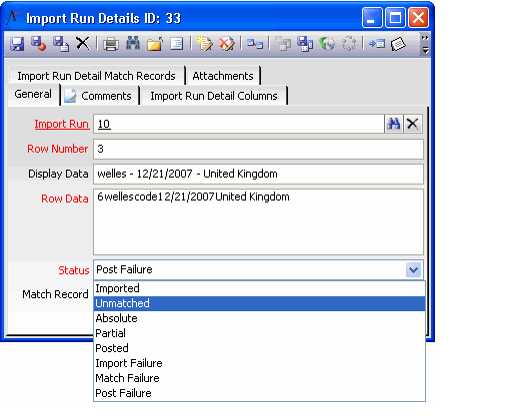This screenshot has width=528, height=420.
Task: Click the toolbar binoculars Find icon
Action: point(133,44)
